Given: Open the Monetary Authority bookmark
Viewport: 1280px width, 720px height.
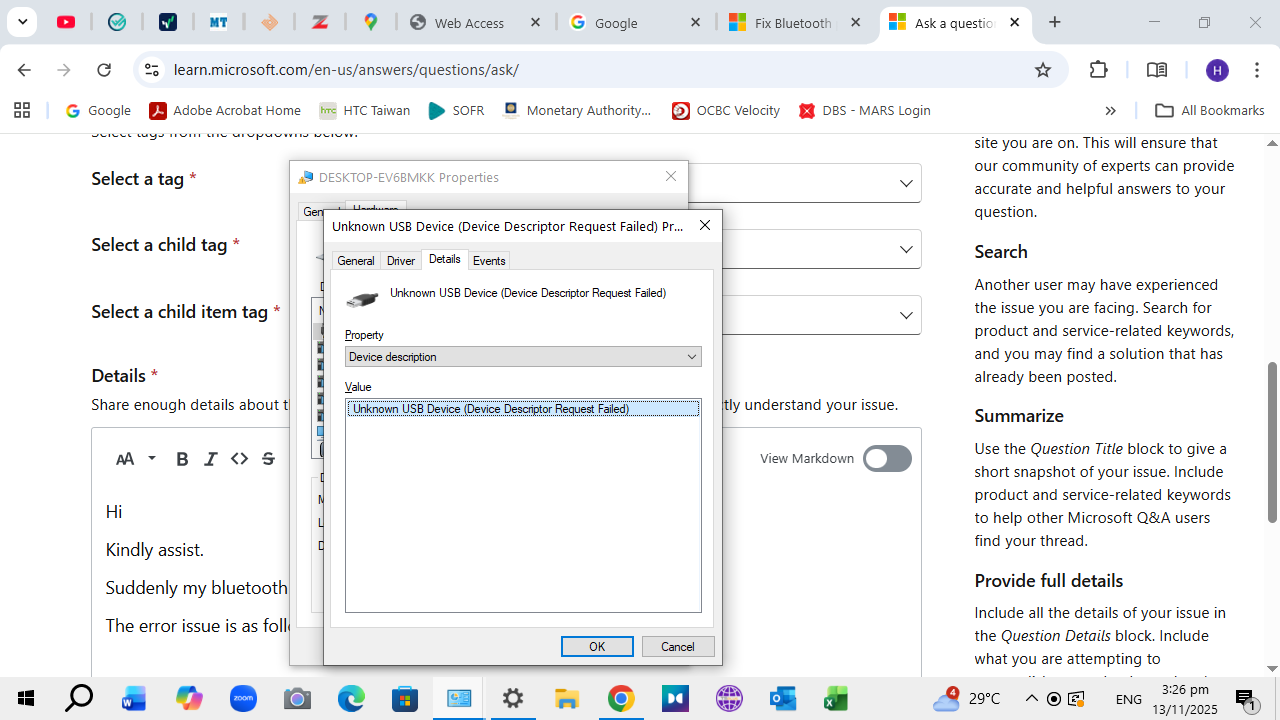Looking at the screenshot, I should [578, 111].
